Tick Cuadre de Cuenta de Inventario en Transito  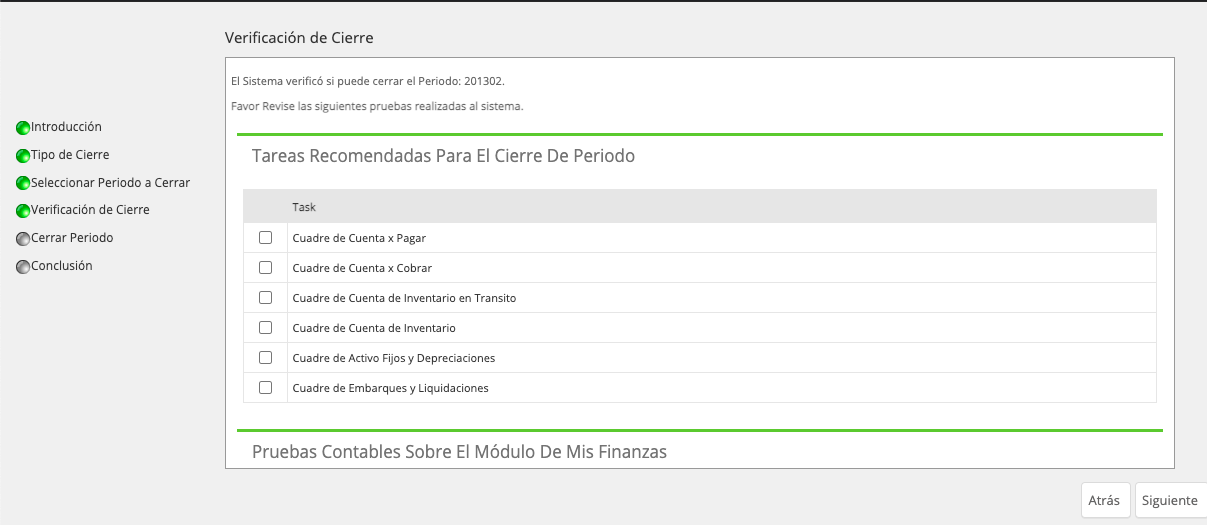[x=265, y=298]
